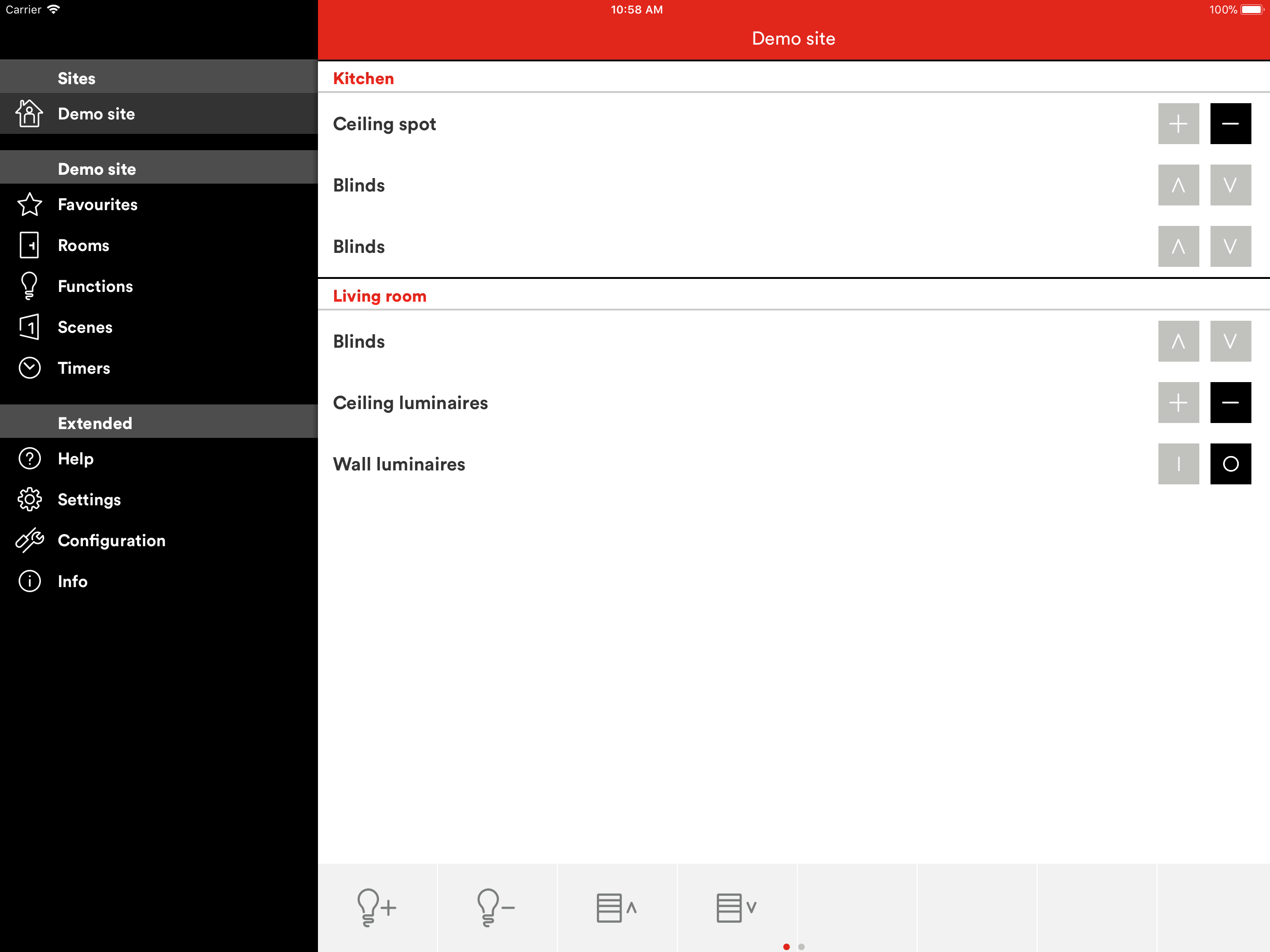Open the Scenes menu item
This screenshot has width=1270, height=952.
(x=85, y=327)
